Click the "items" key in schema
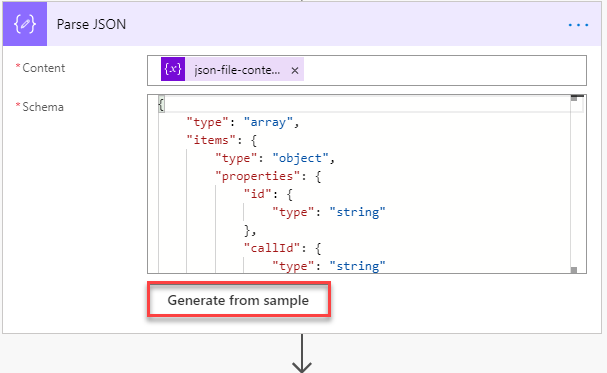 click(x=211, y=140)
